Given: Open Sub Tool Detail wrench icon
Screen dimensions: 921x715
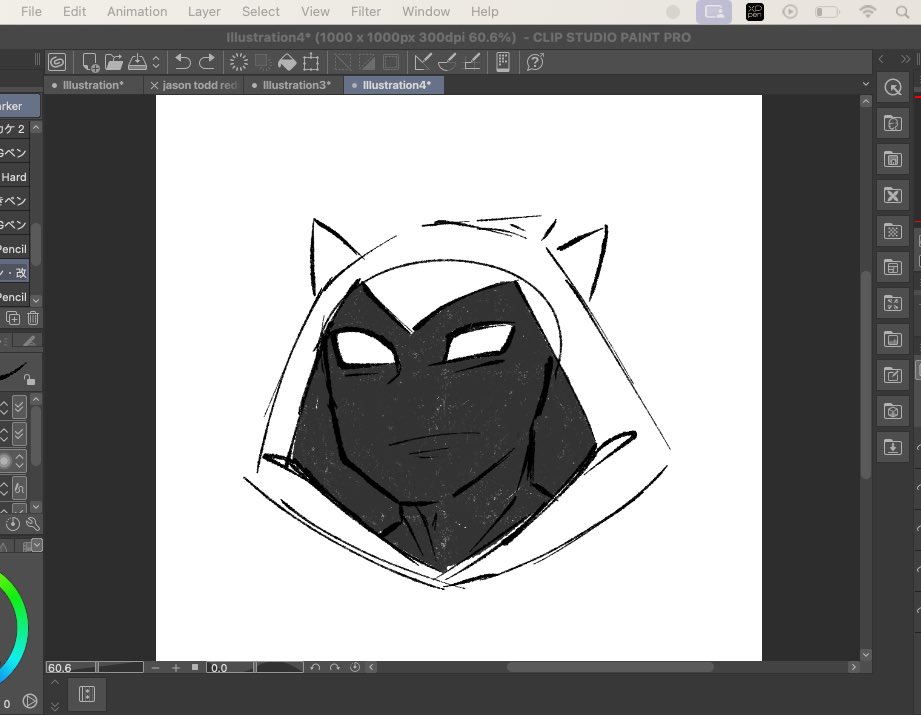Looking at the screenshot, I should [33, 523].
